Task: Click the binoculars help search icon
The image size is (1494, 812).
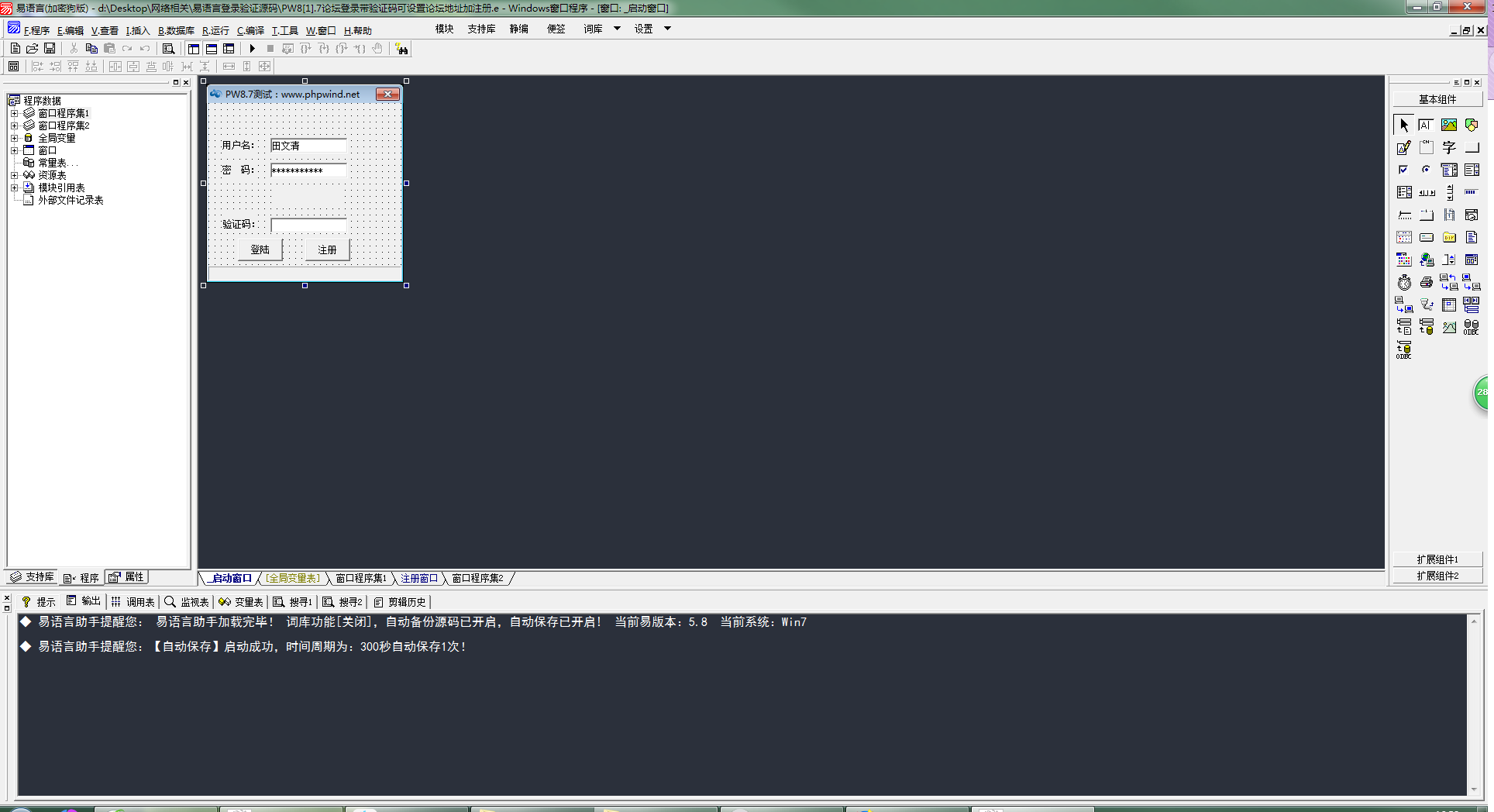Action: point(401,49)
